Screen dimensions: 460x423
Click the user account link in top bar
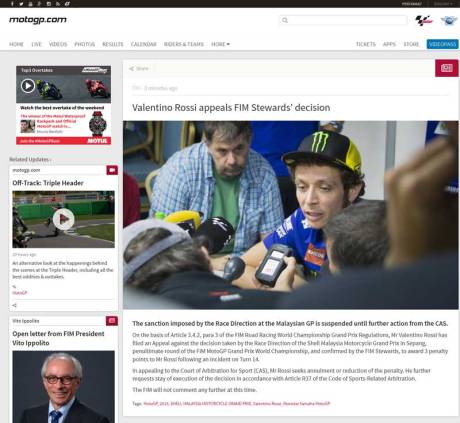(412, 4)
